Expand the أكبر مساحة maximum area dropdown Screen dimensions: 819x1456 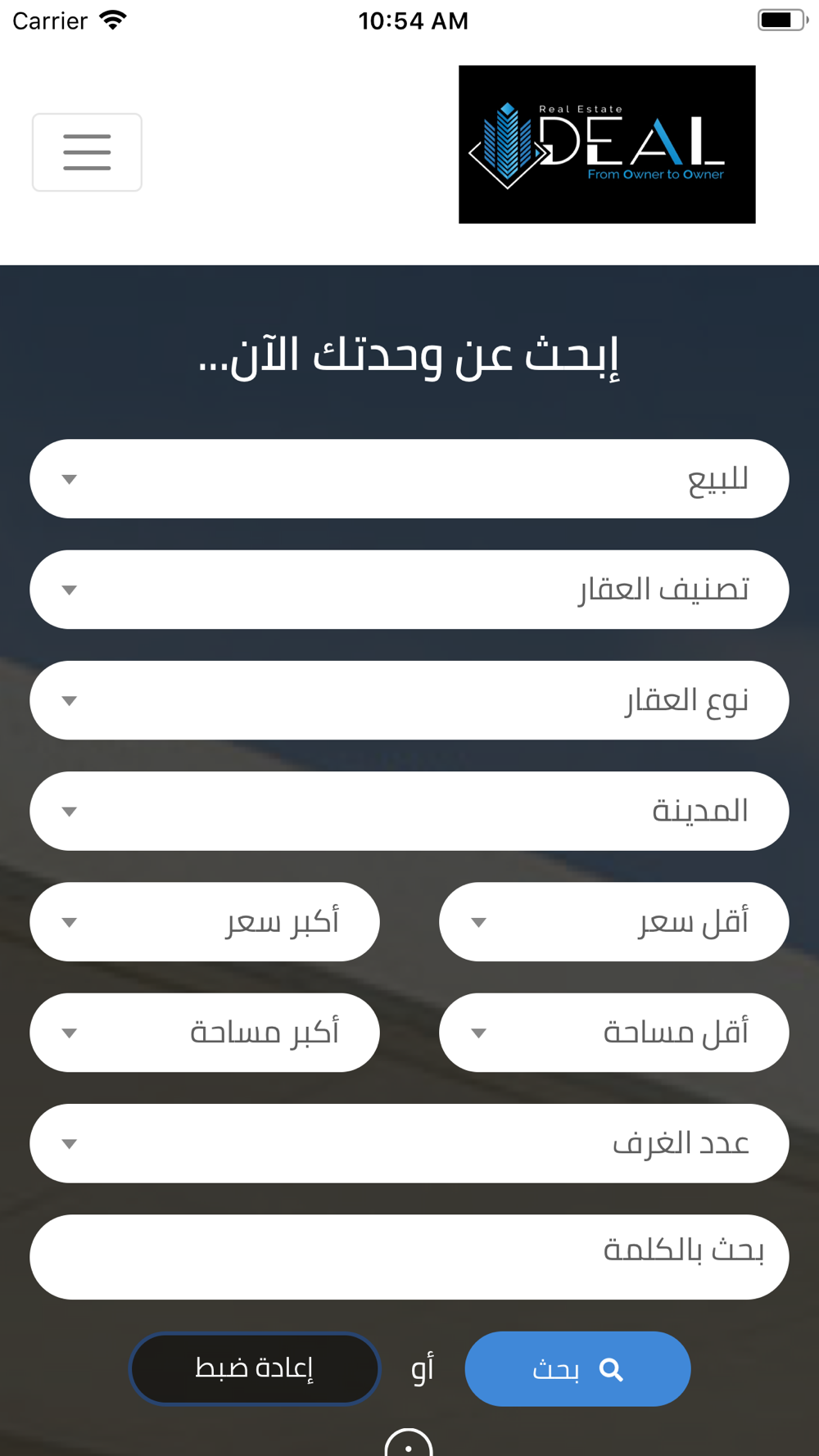coord(205,1033)
